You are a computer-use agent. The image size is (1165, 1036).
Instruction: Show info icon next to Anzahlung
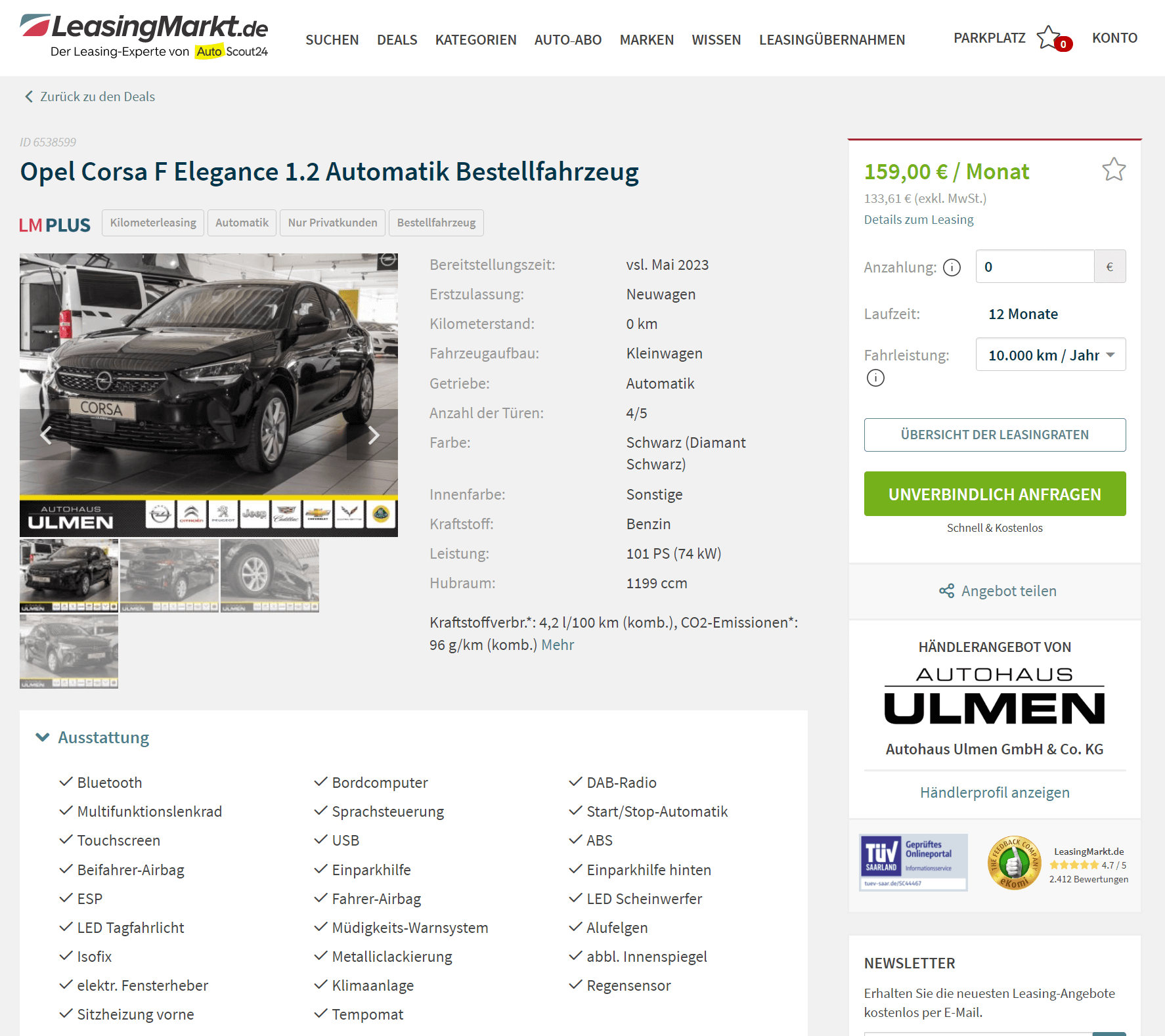[952, 268]
